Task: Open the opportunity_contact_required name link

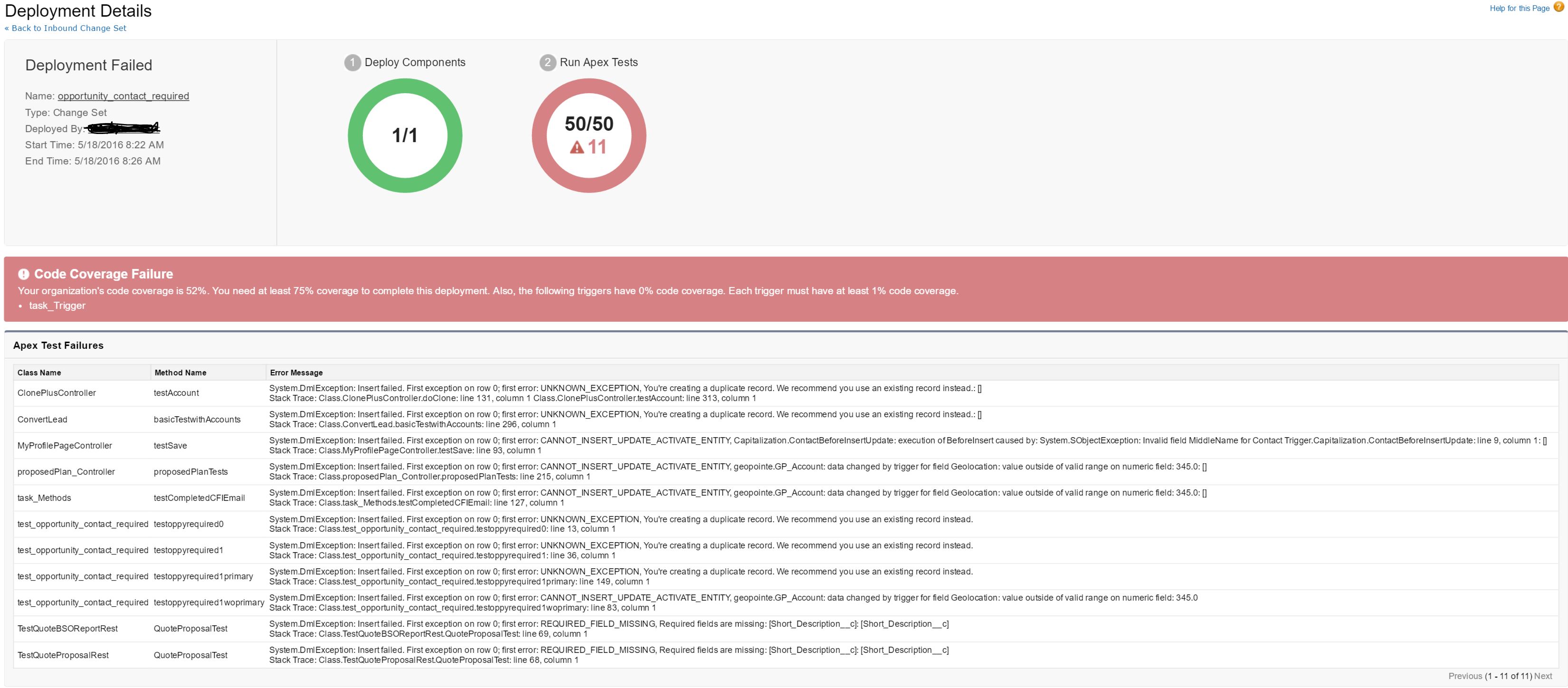Action: click(x=123, y=96)
